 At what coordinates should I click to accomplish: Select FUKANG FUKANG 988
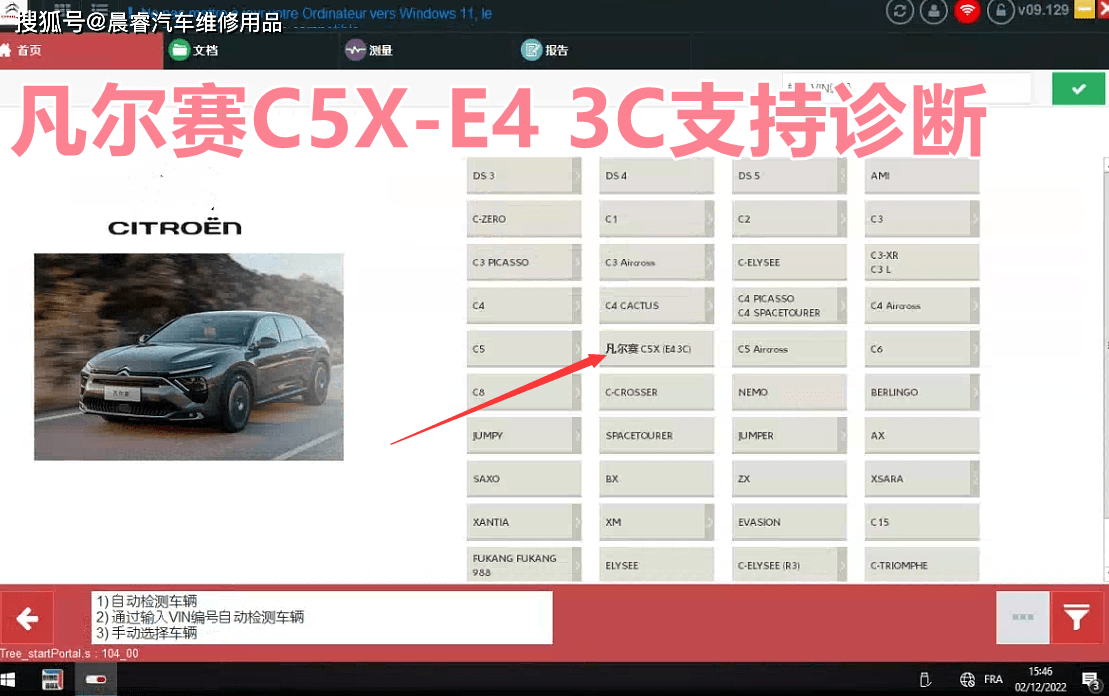(524, 565)
